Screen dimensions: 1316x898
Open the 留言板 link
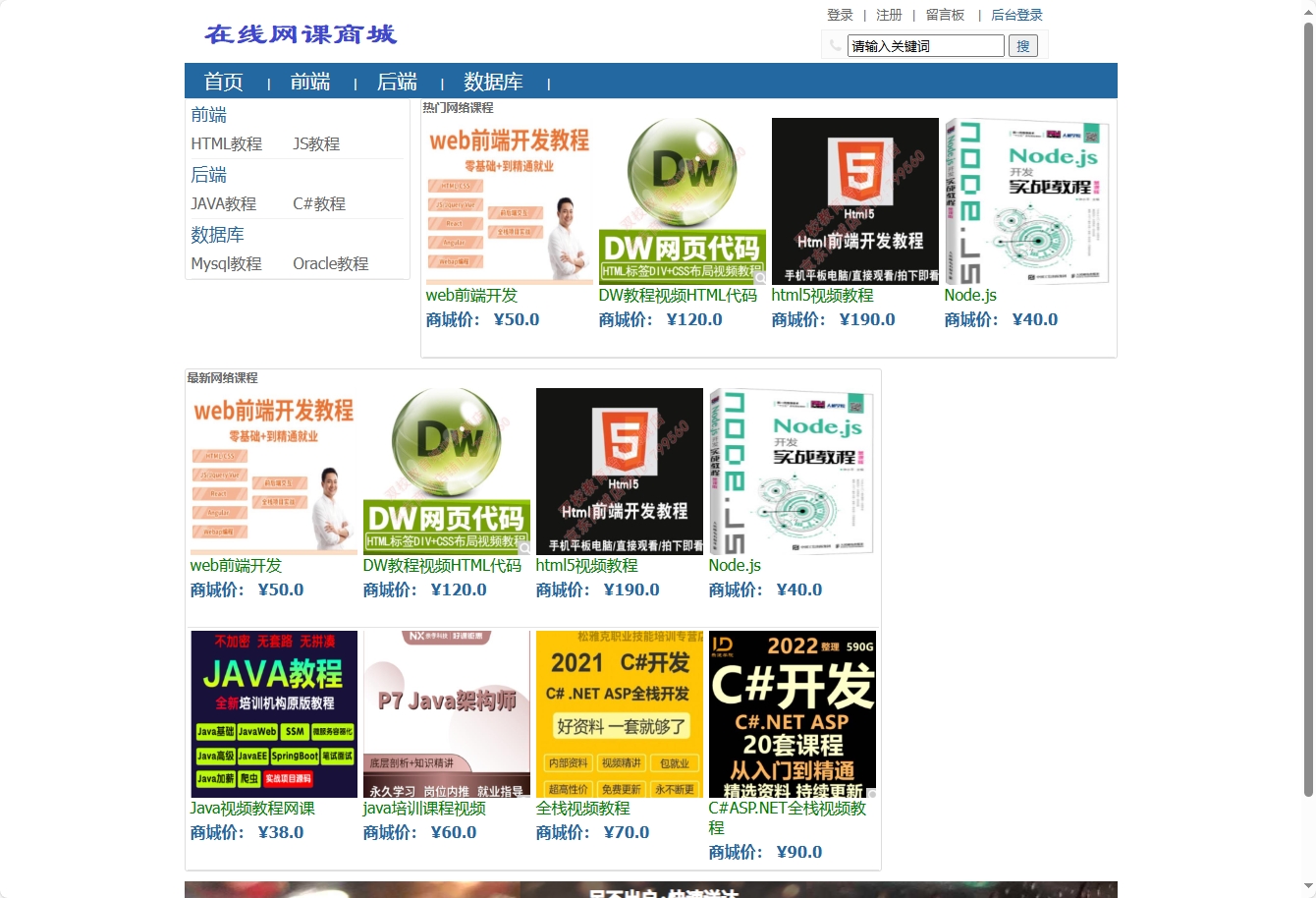[945, 15]
